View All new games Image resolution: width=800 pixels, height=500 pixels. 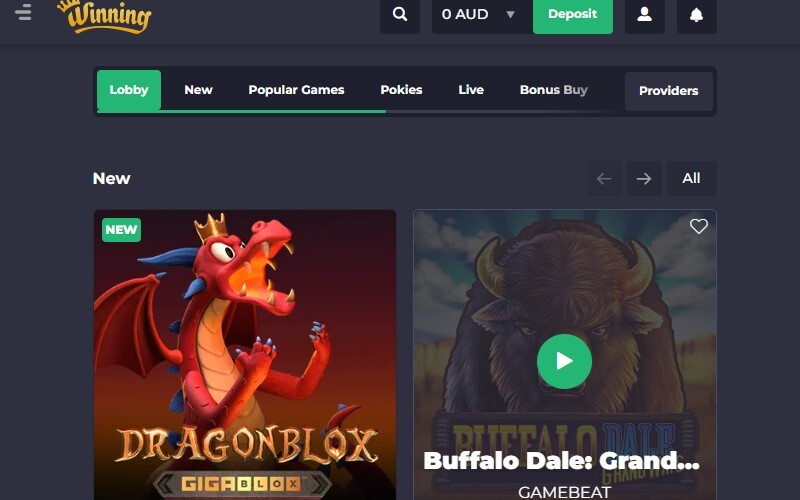[x=692, y=179]
